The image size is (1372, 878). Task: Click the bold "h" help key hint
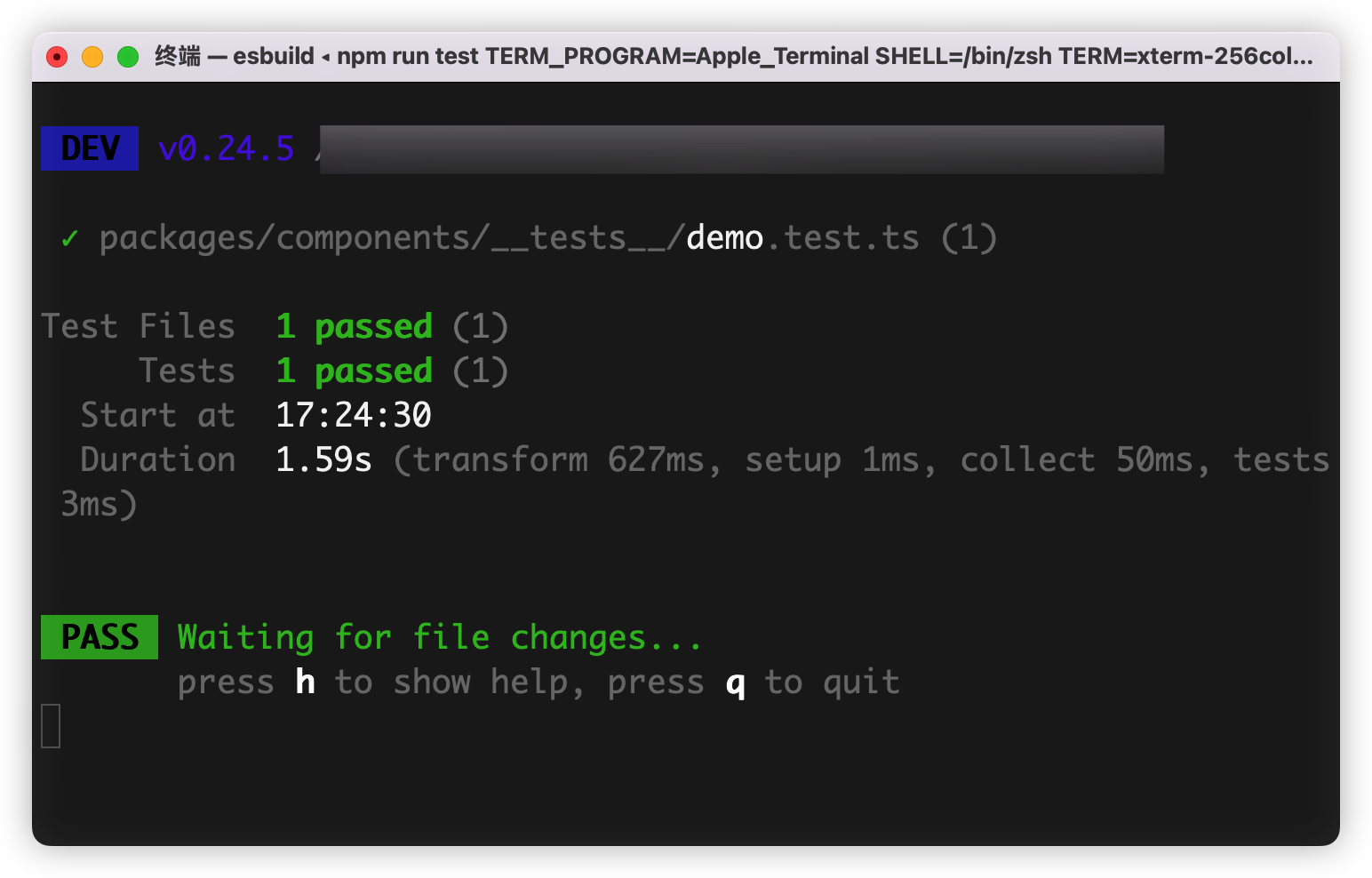click(x=305, y=682)
